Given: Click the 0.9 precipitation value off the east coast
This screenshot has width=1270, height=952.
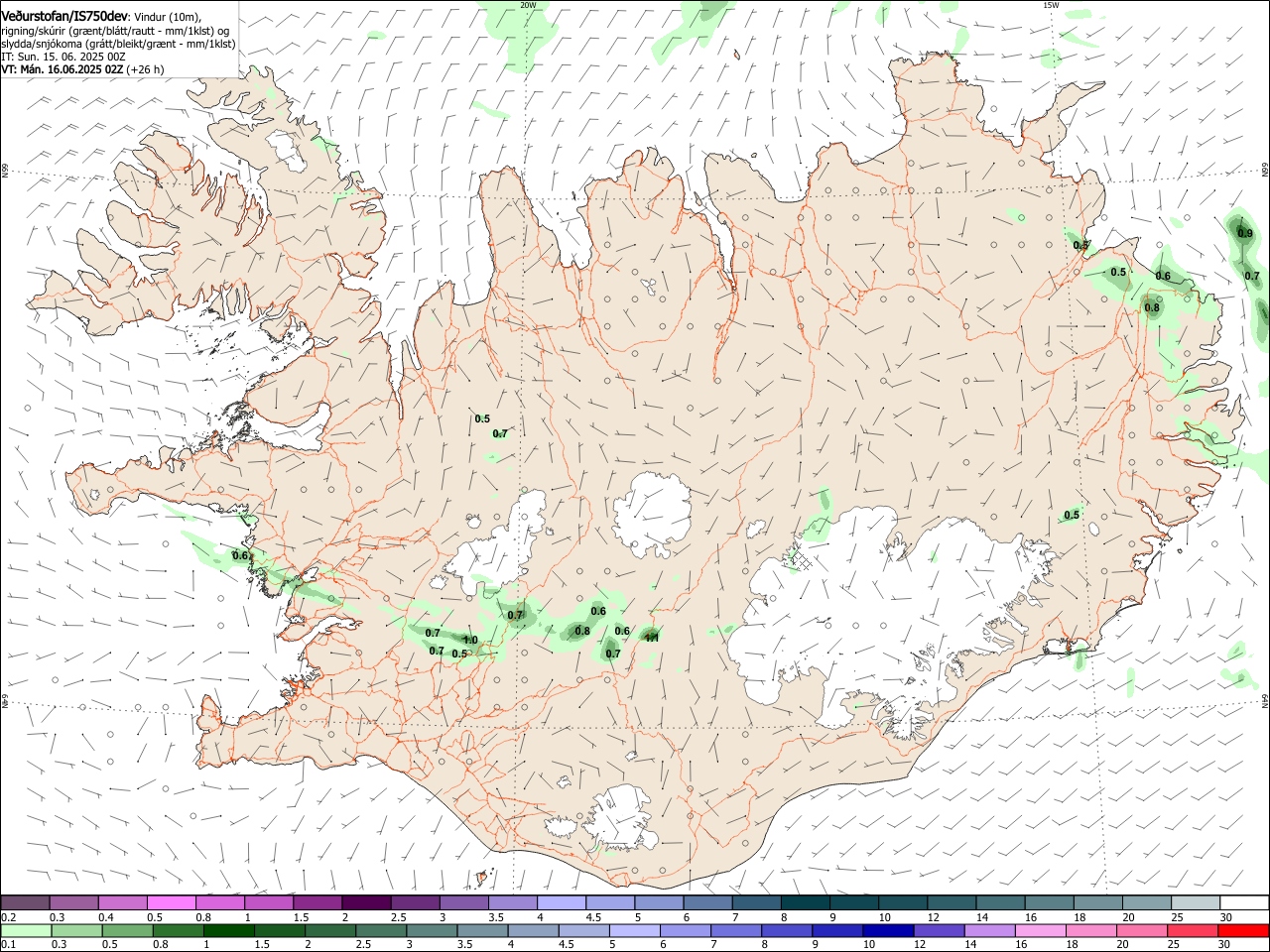Looking at the screenshot, I should tap(1245, 233).
